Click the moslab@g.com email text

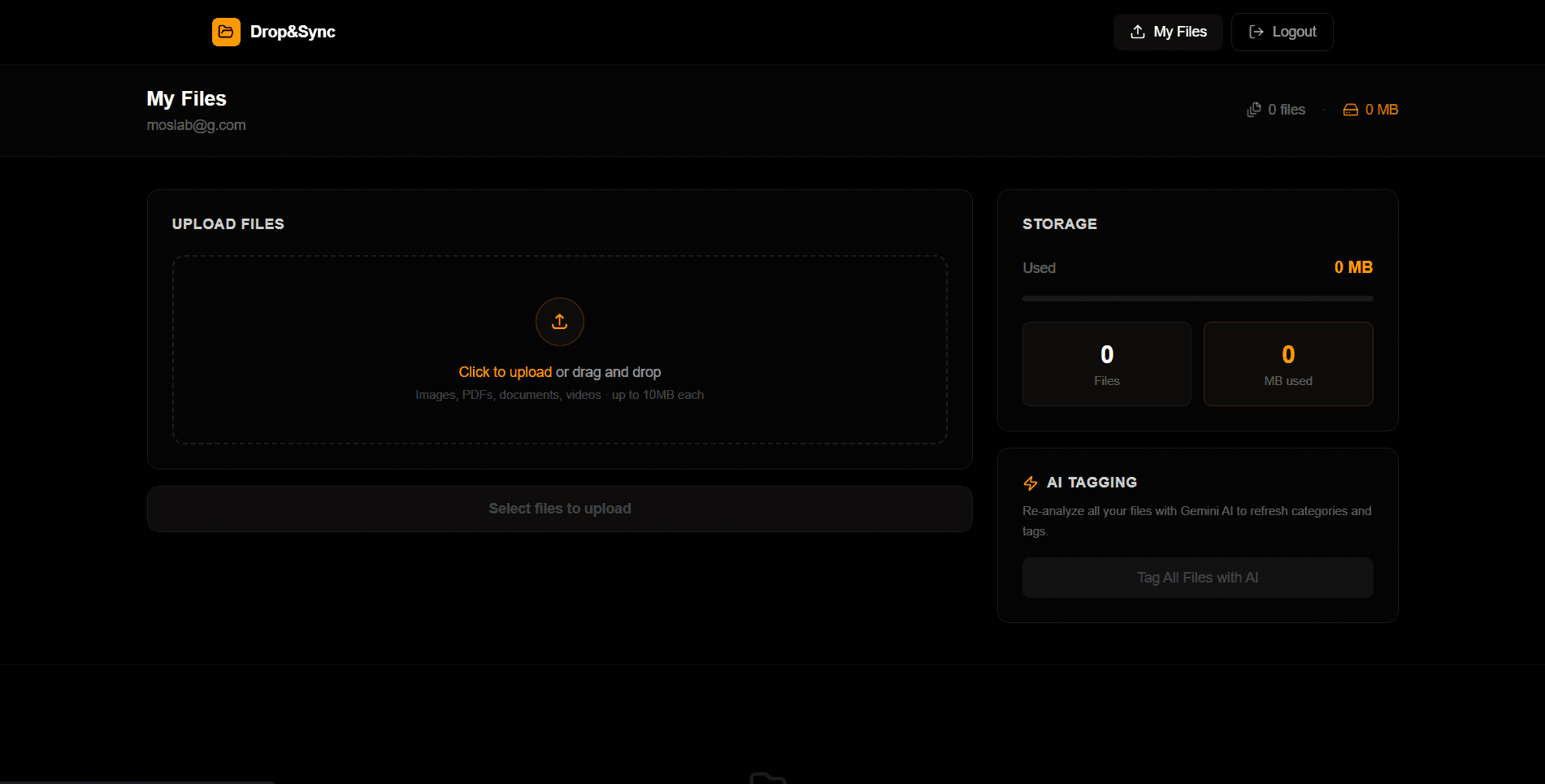click(x=196, y=124)
